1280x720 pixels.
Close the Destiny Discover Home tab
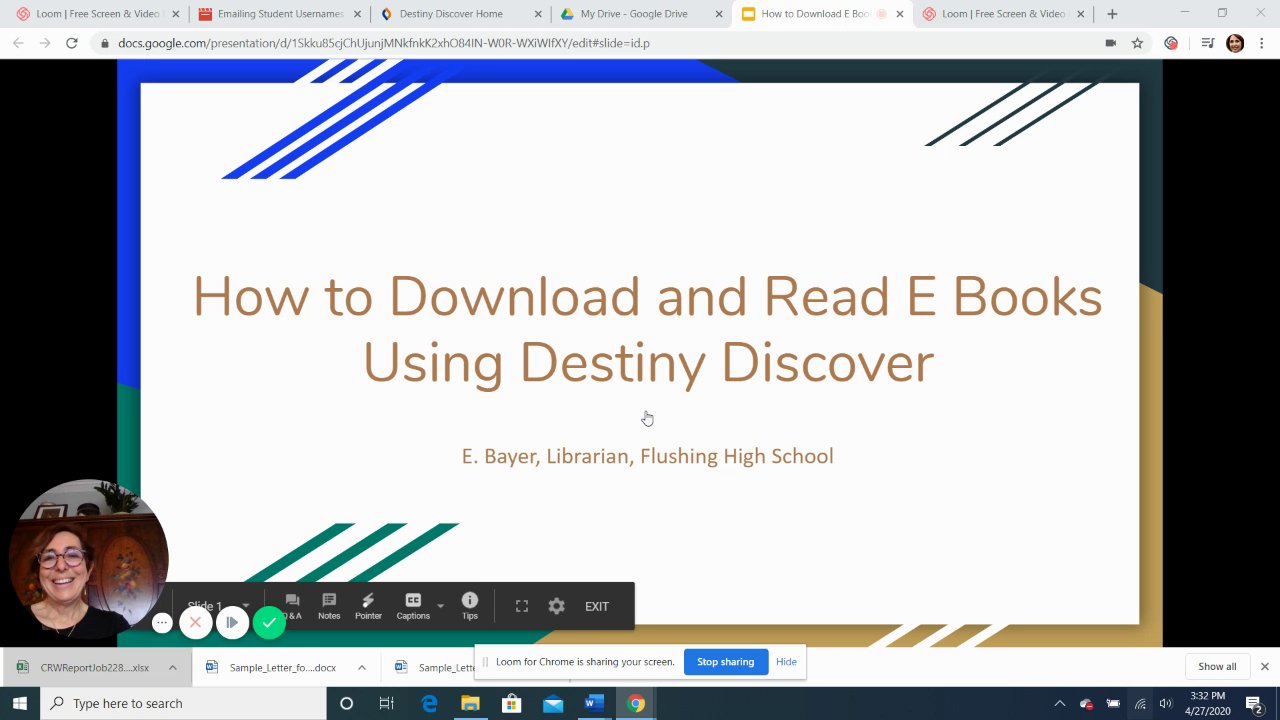point(537,14)
